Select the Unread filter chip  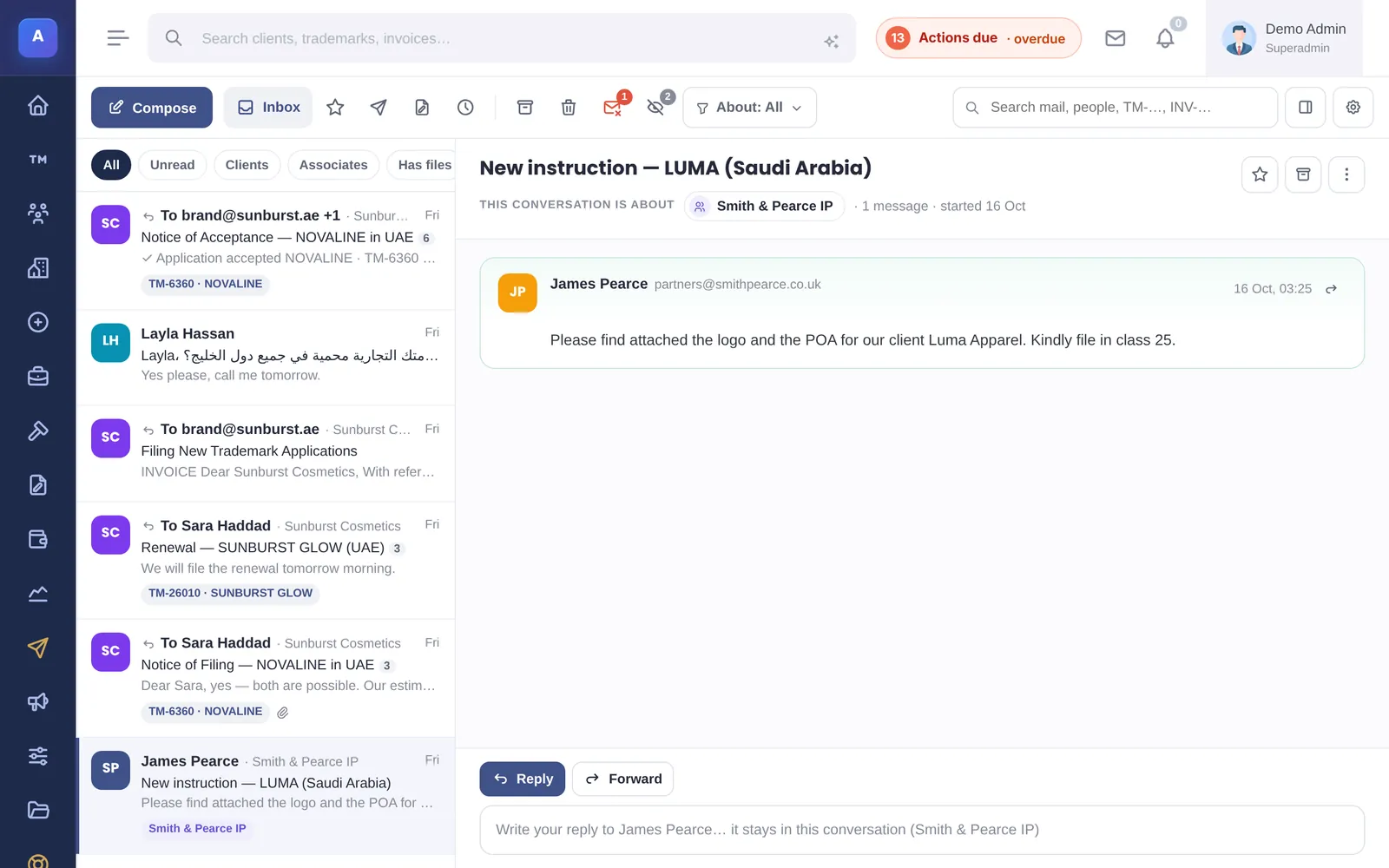click(172, 165)
